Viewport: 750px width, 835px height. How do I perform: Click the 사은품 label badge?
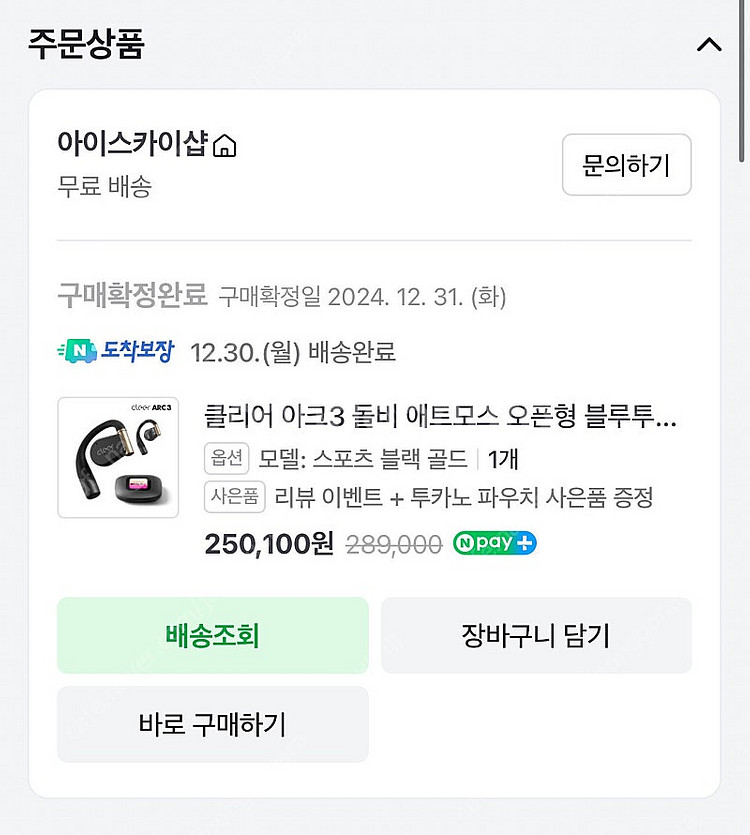point(234,496)
